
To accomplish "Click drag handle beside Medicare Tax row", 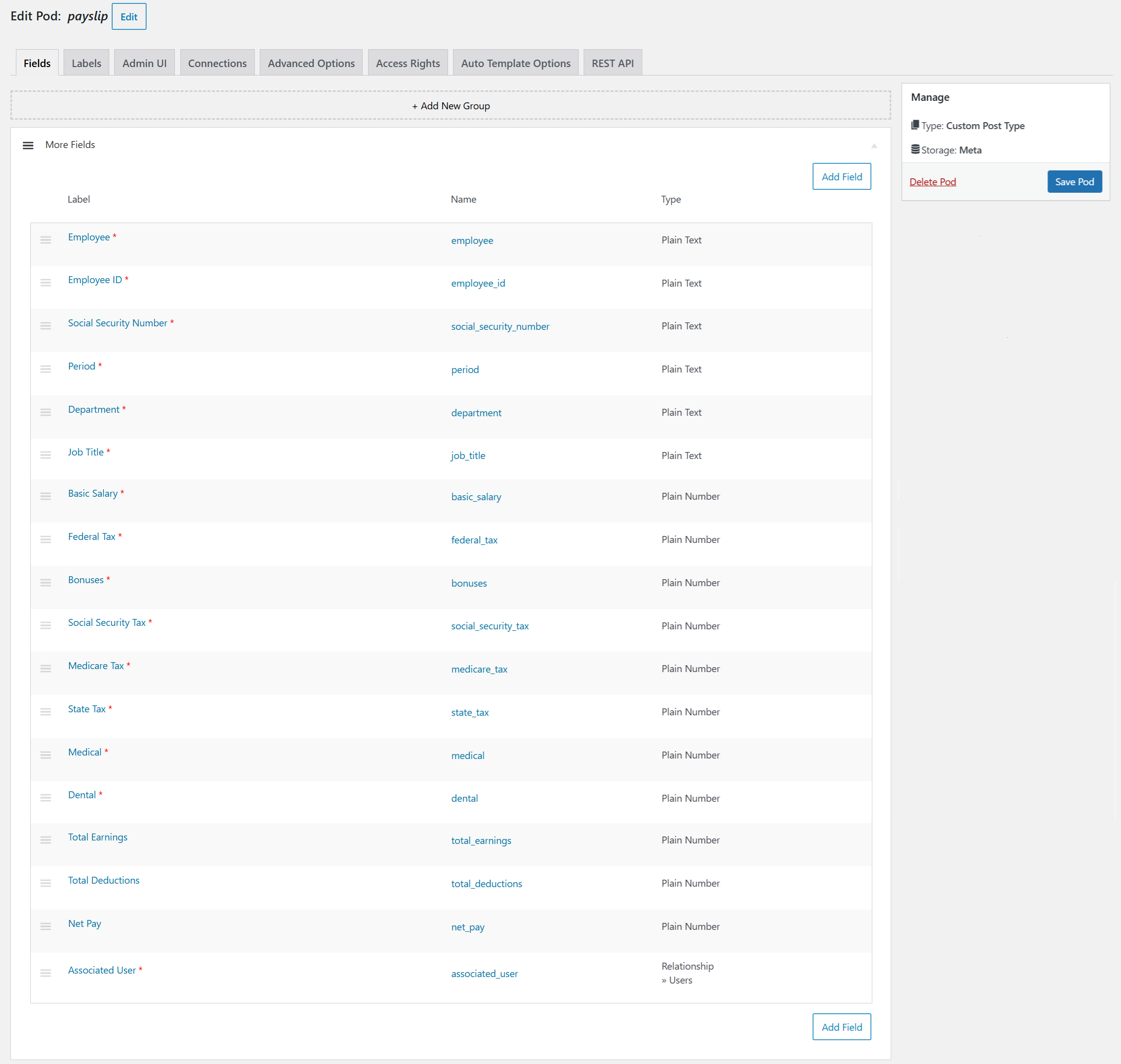I will tap(45, 669).
